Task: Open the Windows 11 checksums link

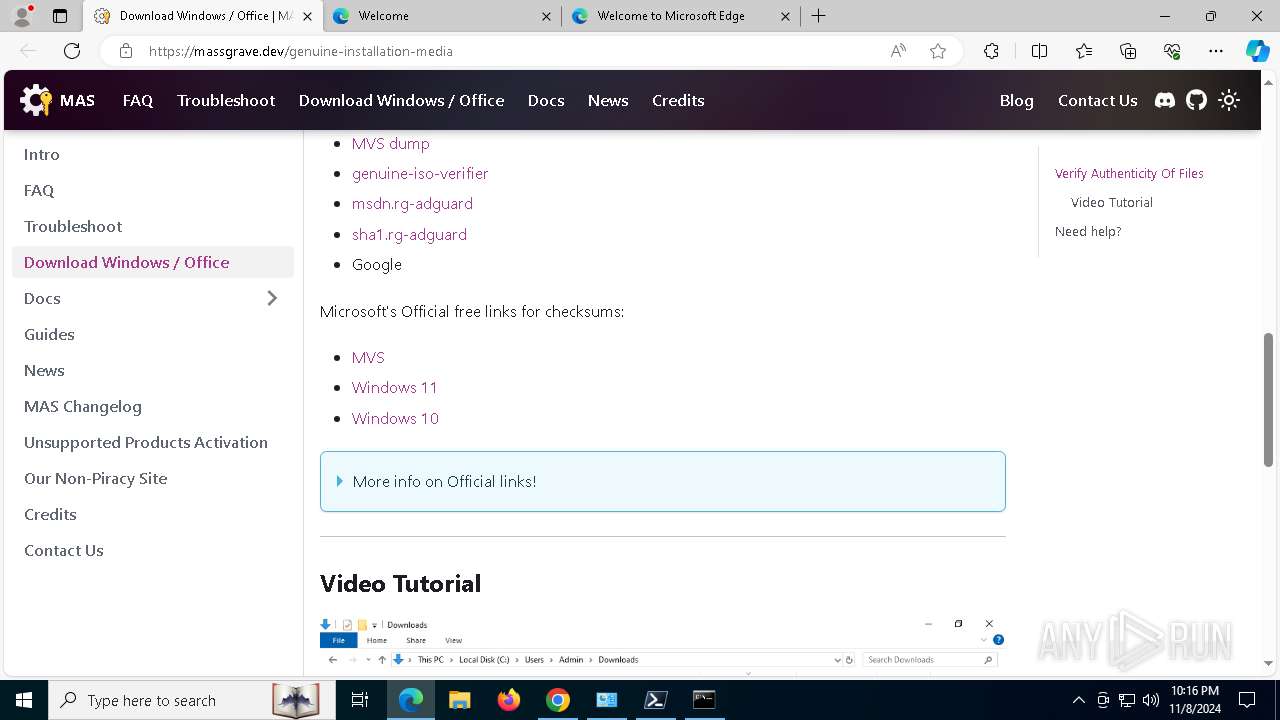Action: tap(394, 387)
